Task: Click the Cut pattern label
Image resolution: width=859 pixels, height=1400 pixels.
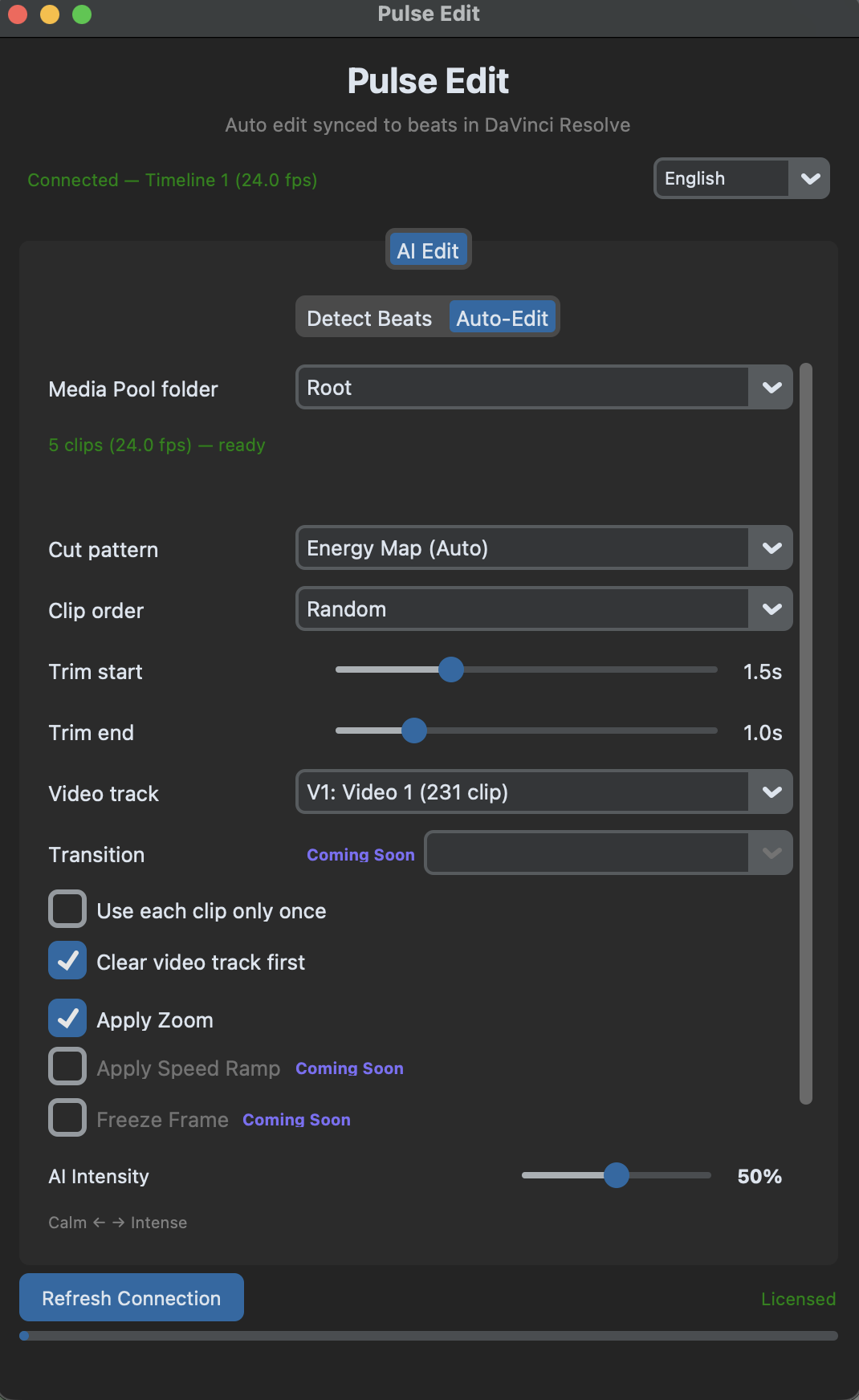Action: (104, 550)
